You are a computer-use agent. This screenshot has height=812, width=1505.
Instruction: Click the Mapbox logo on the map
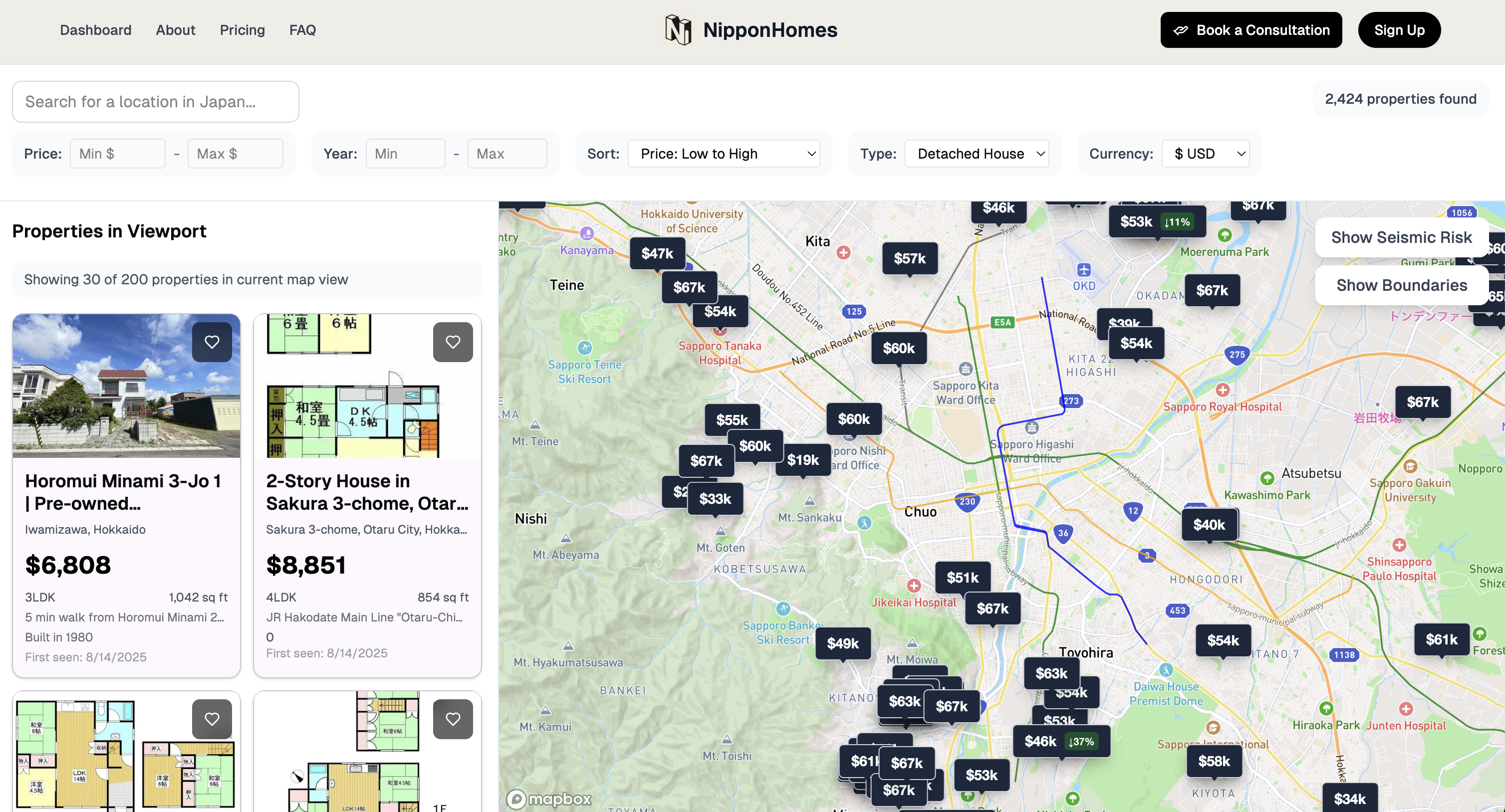click(x=548, y=799)
